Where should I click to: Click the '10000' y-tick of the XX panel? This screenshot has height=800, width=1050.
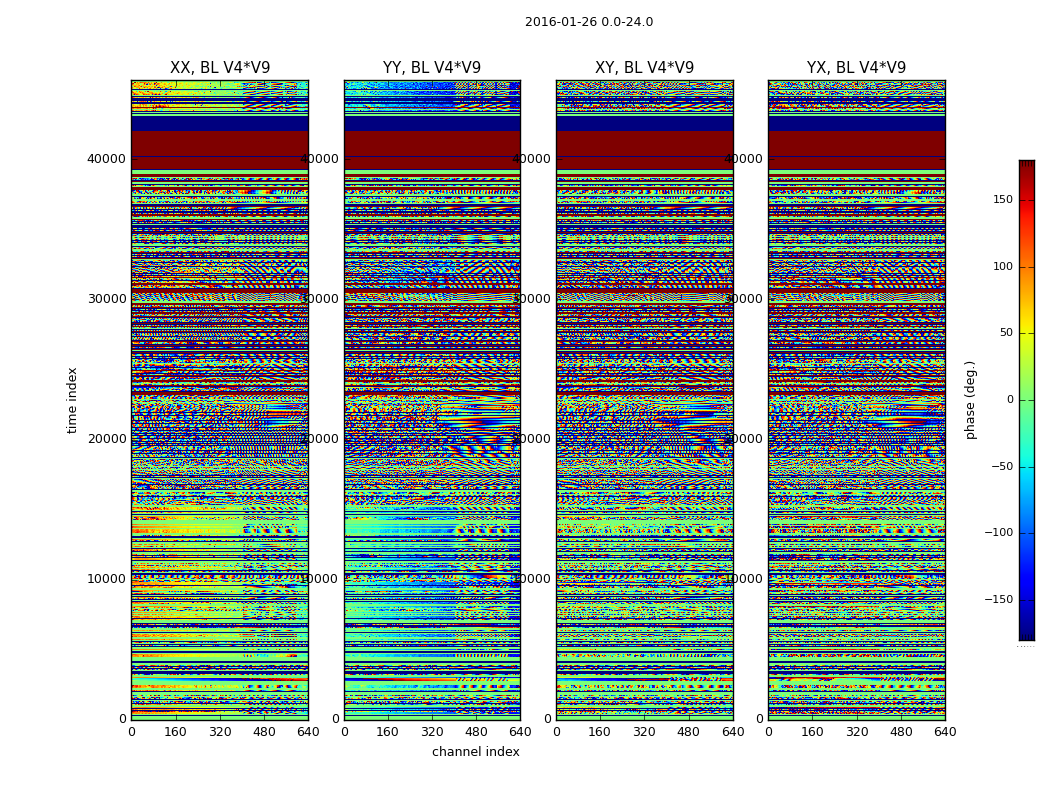click(106, 578)
